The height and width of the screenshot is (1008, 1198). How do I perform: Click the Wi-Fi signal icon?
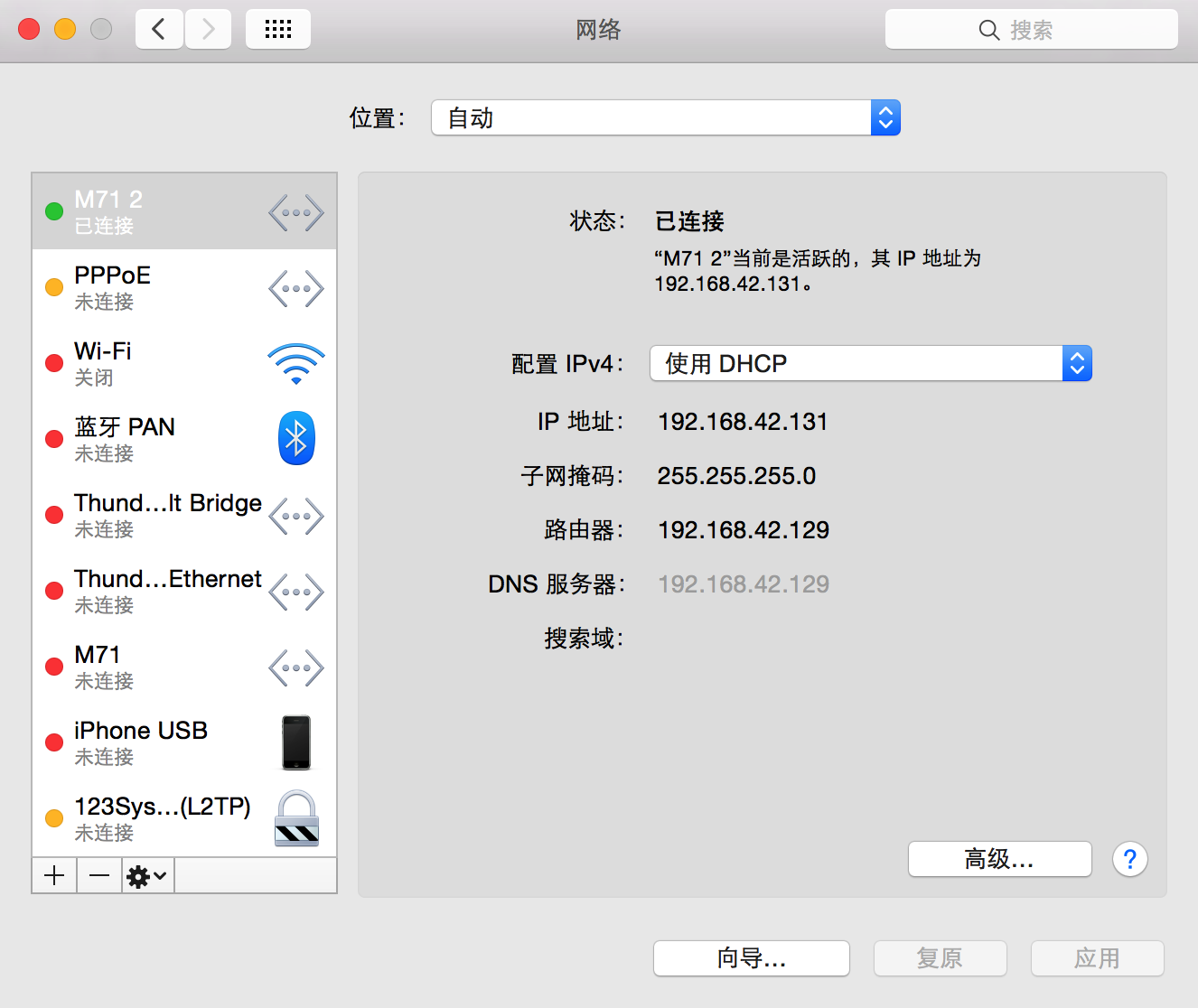295,364
